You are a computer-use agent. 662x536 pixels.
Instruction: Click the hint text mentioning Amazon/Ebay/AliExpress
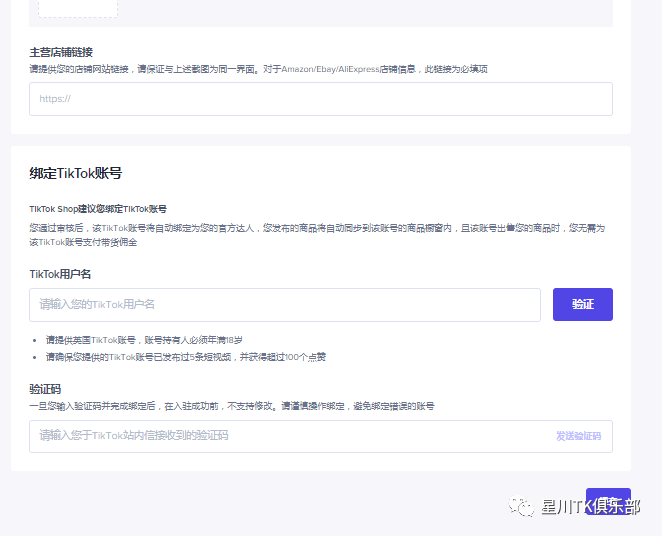coord(258,69)
